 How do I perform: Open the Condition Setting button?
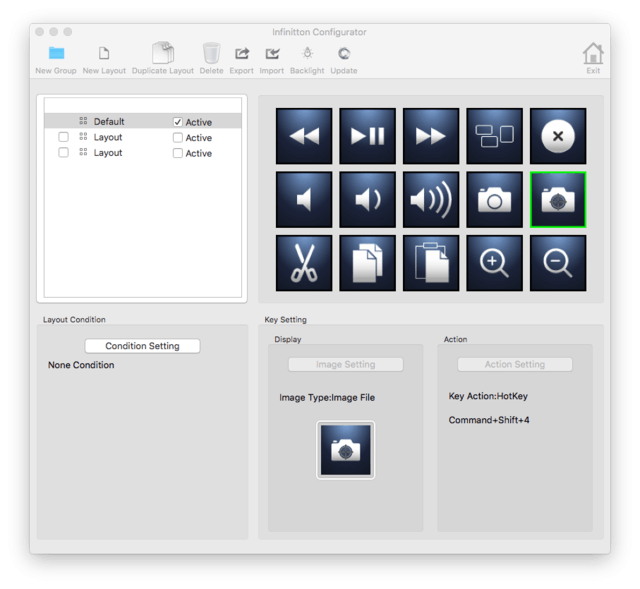click(x=142, y=346)
